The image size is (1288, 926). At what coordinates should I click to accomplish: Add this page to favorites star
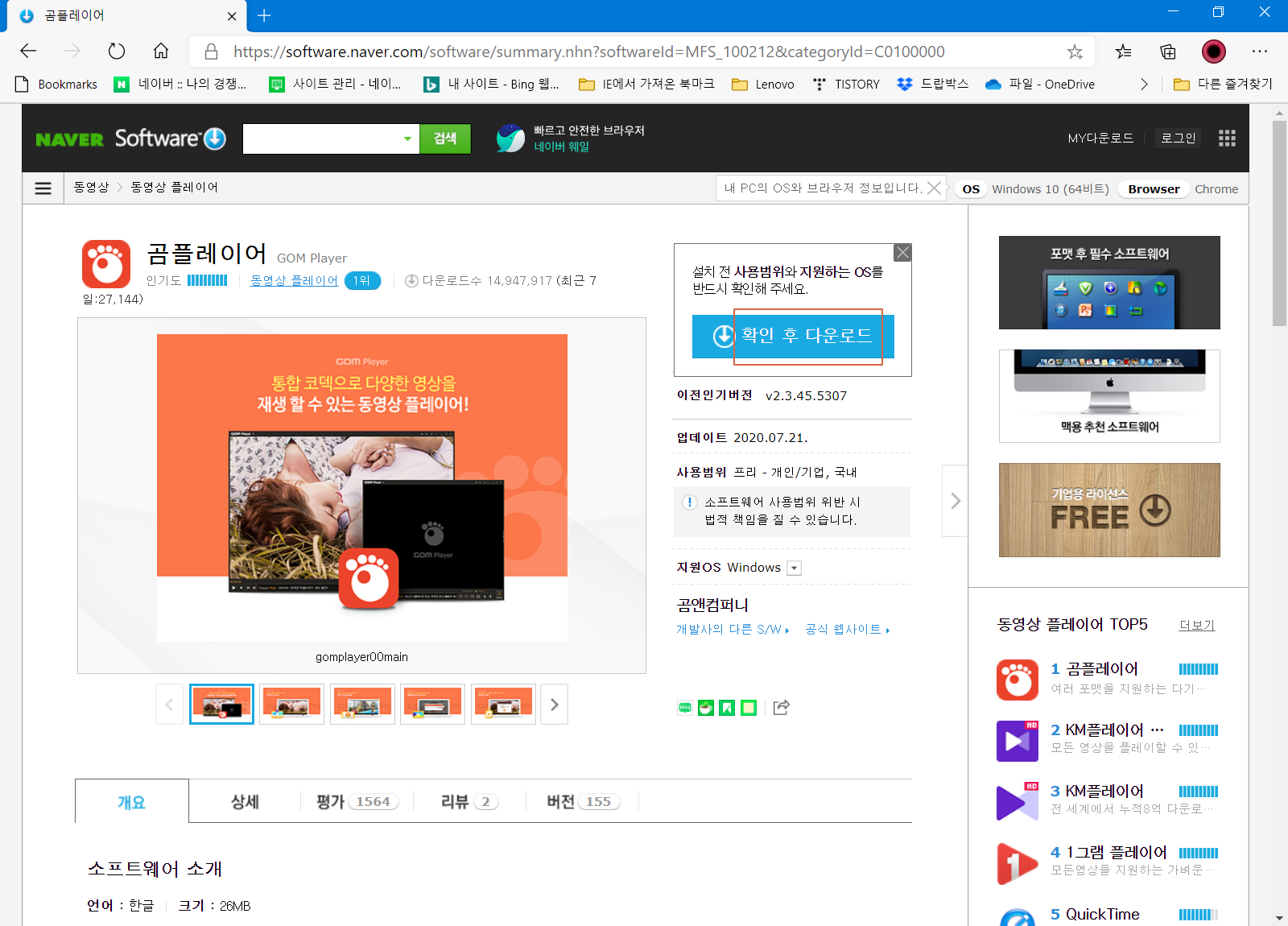click(x=1075, y=52)
